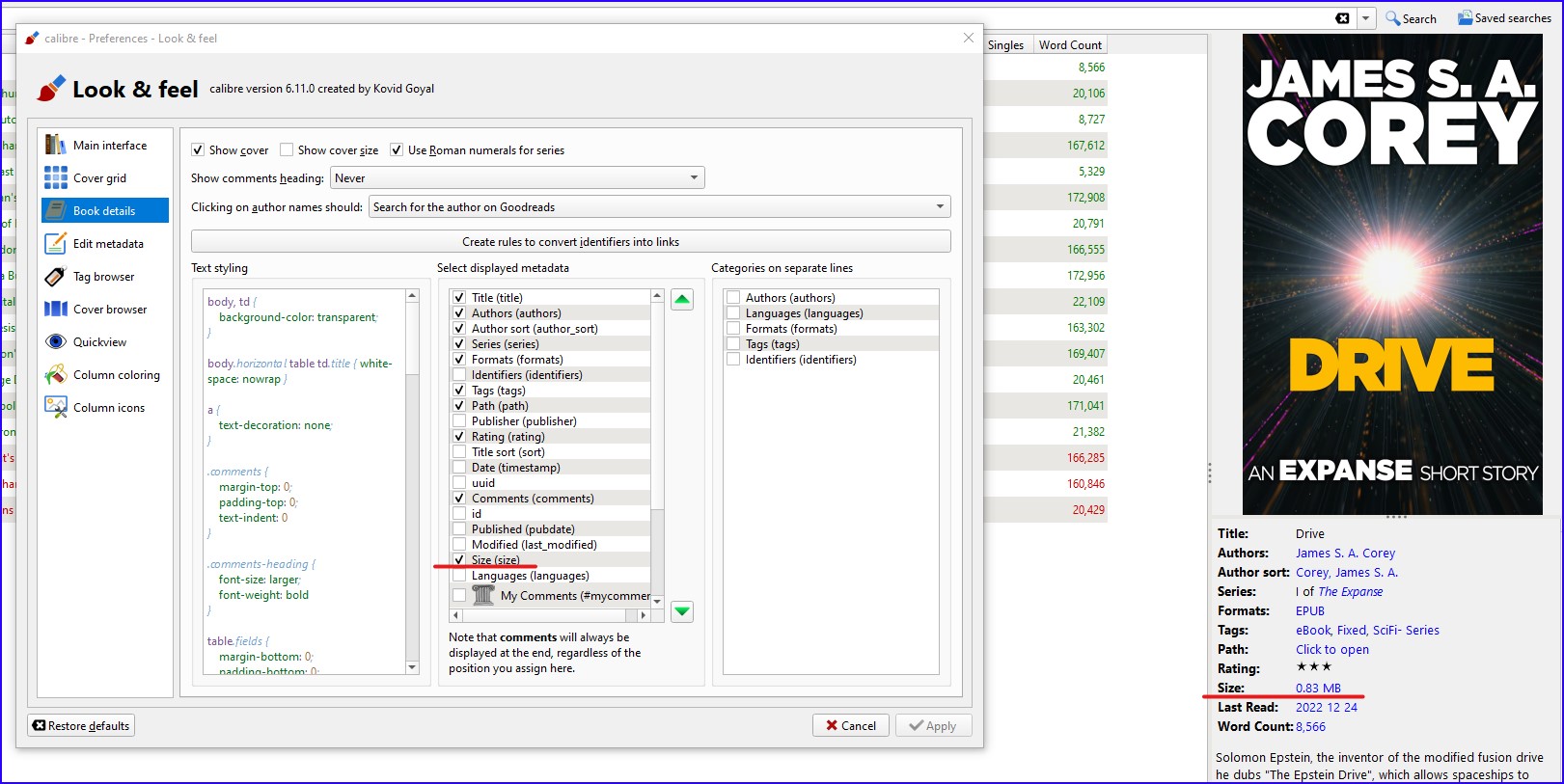Click the Singles column header

point(1005,45)
